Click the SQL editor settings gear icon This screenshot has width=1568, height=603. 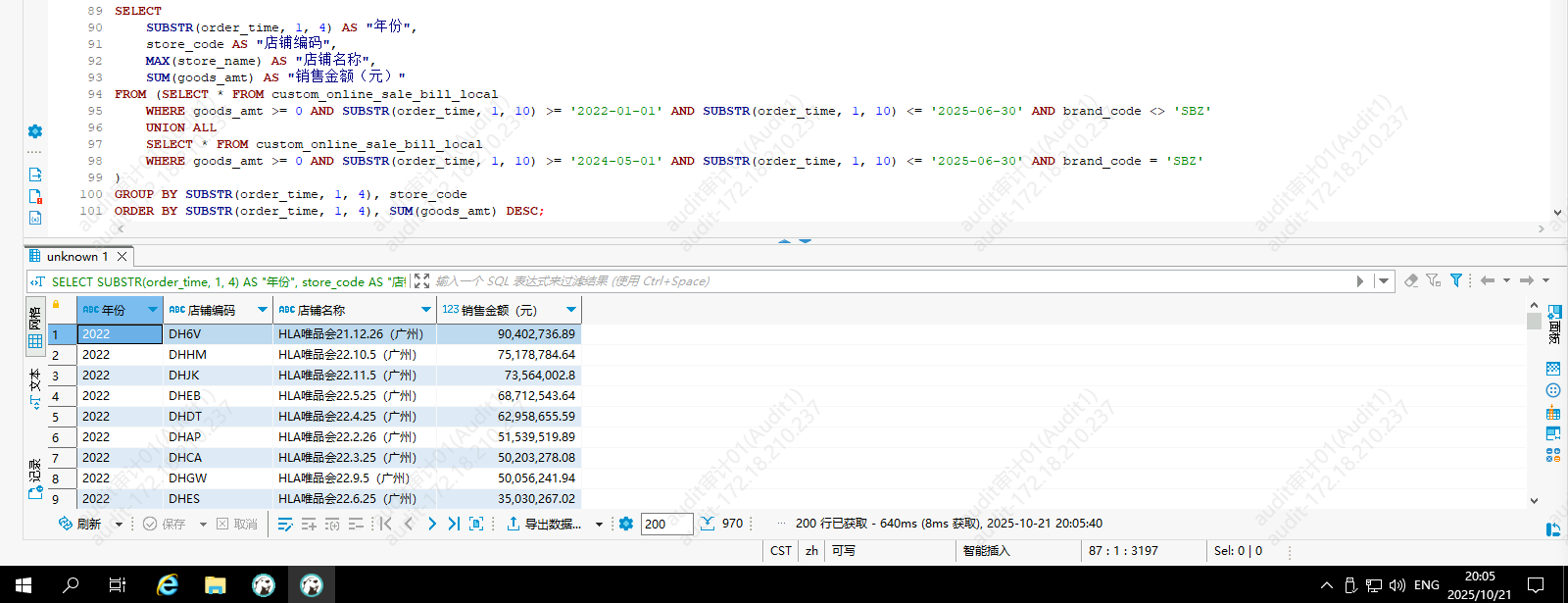pyautogui.click(x=35, y=131)
